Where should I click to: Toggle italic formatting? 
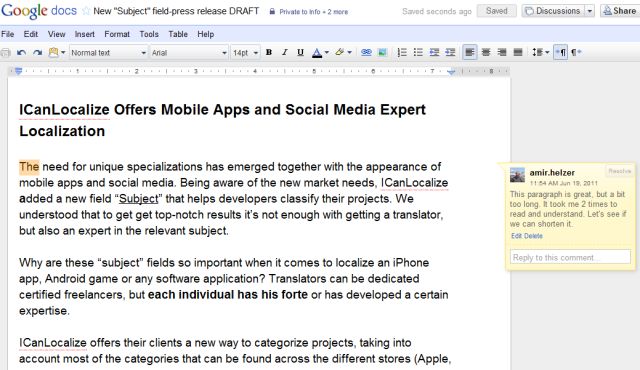tap(284, 52)
